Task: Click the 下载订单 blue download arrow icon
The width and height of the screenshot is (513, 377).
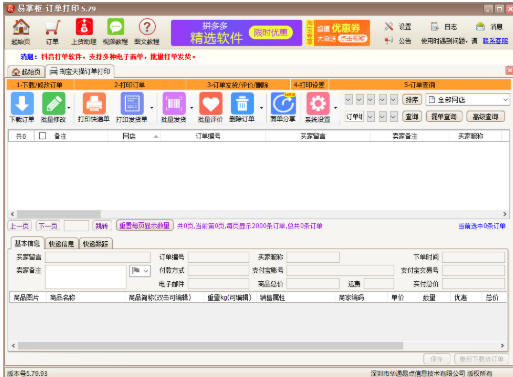Action: click(22, 107)
